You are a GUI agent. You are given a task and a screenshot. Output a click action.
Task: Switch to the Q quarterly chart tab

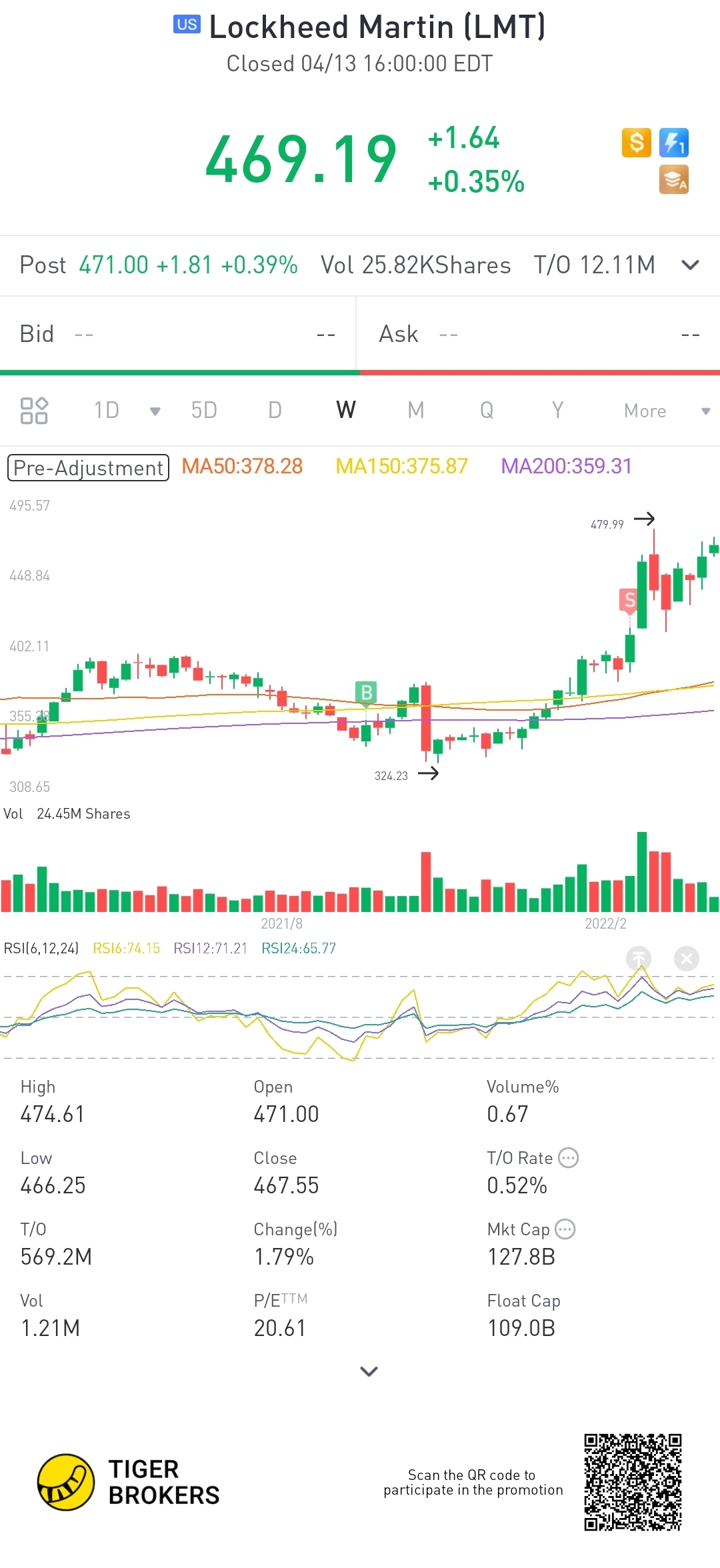[x=487, y=410]
